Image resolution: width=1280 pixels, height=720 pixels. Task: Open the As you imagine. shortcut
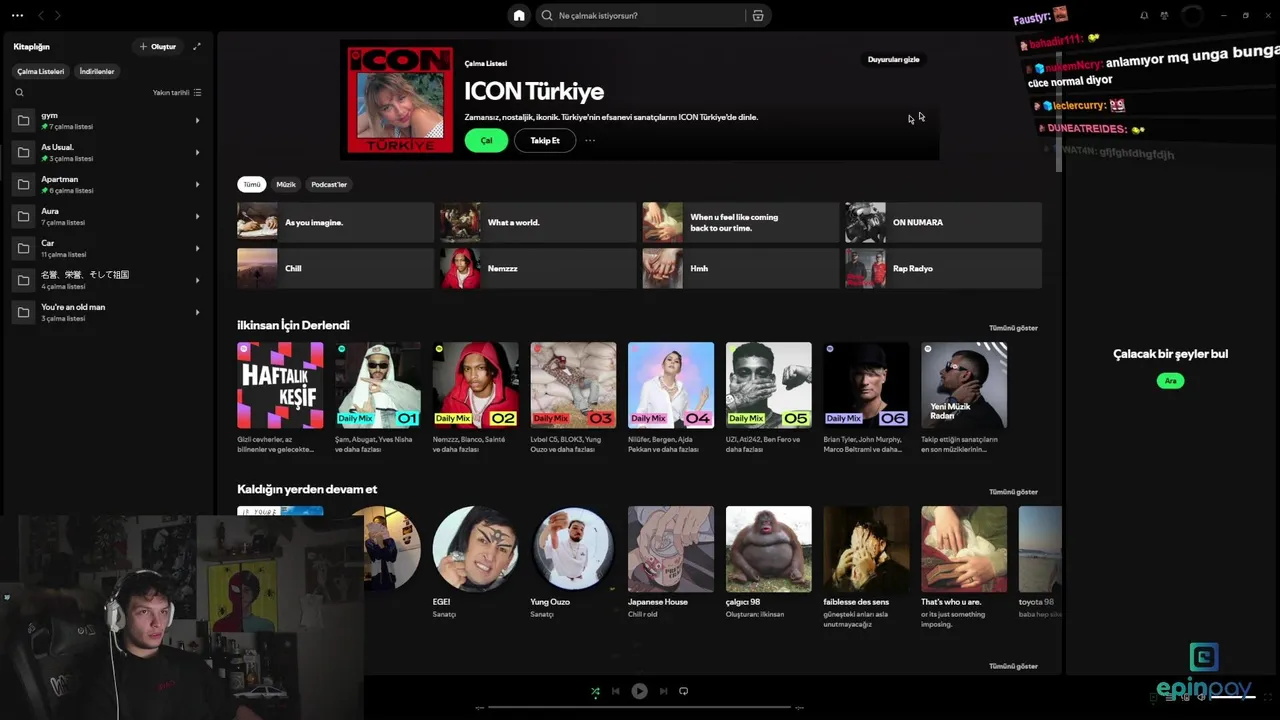point(335,222)
